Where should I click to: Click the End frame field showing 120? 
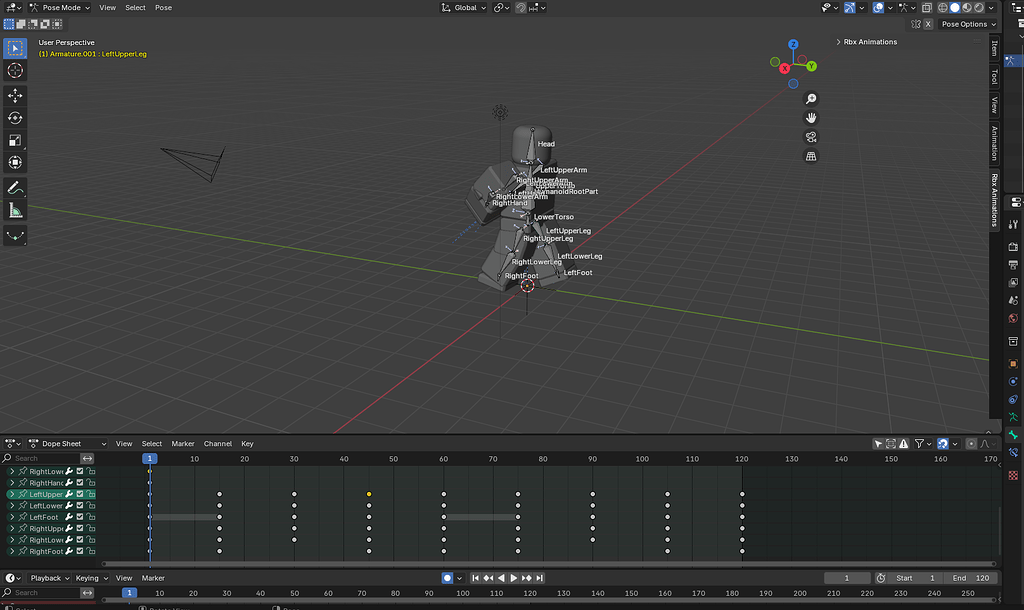[969, 577]
